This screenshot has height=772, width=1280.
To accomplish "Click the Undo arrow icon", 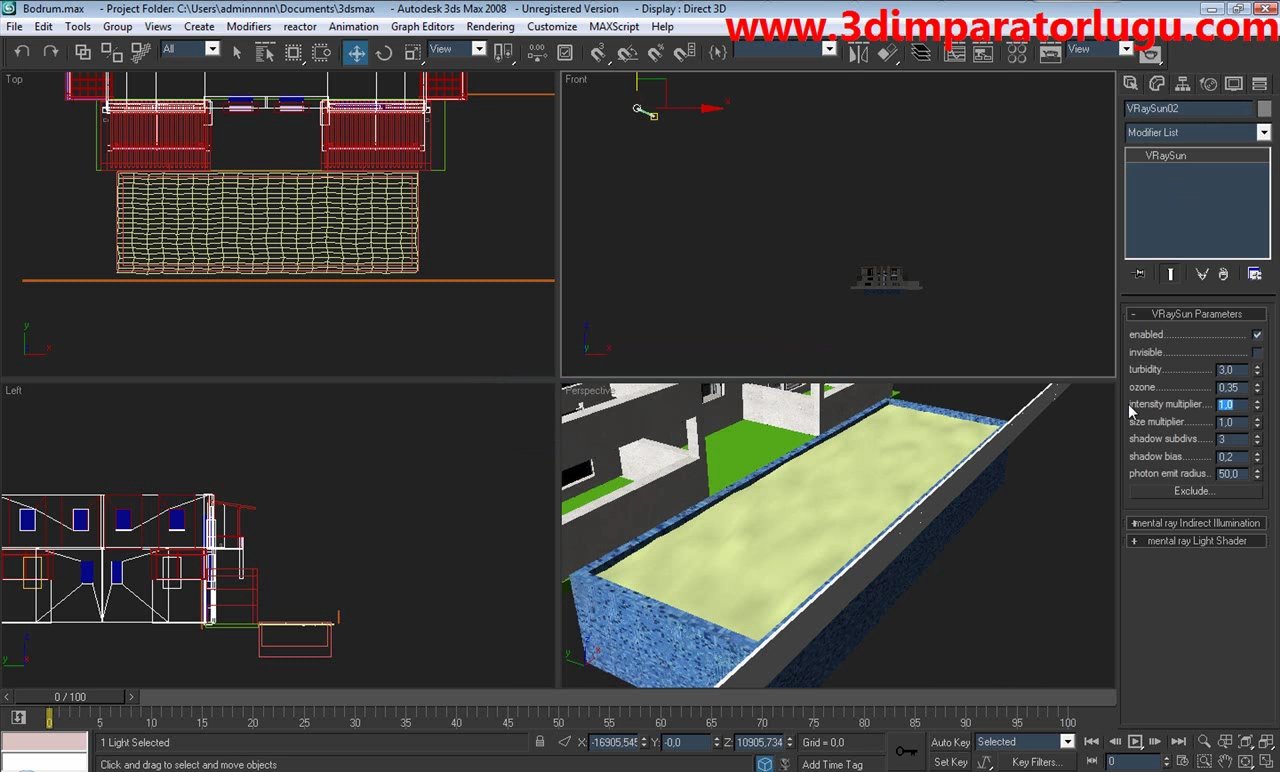I will [x=22, y=52].
